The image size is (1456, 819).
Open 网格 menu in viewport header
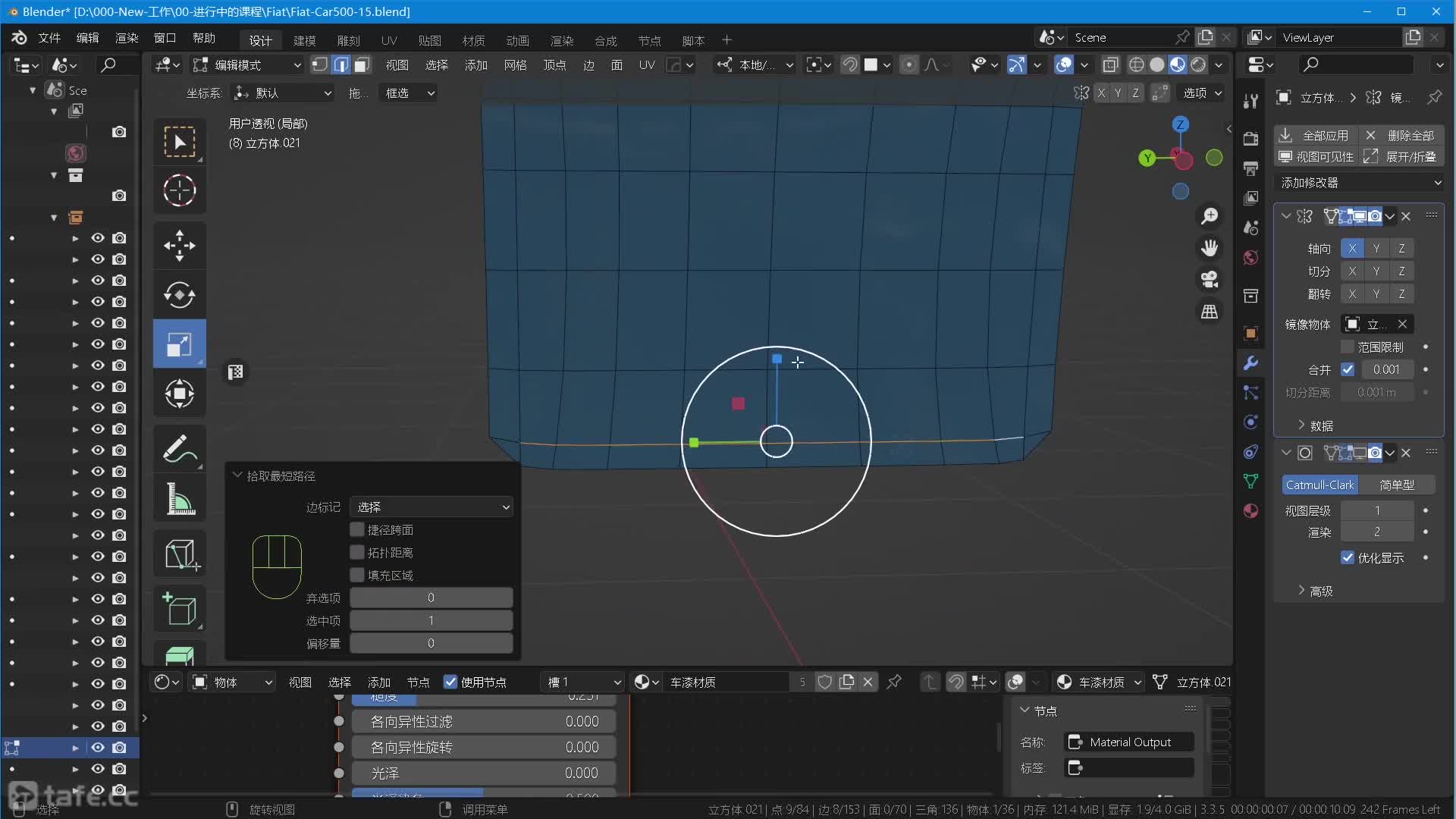pyautogui.click(x=516, y=65)
